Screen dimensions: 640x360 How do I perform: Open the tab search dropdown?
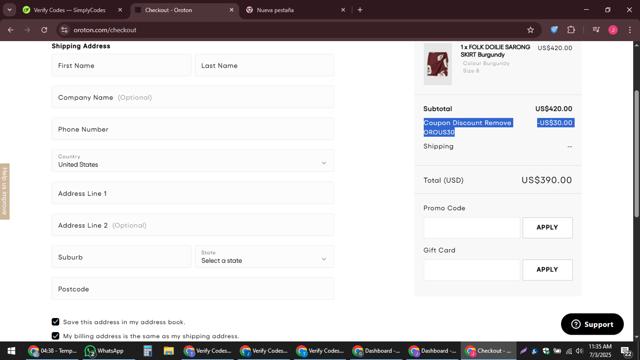[x=9, y=10]
